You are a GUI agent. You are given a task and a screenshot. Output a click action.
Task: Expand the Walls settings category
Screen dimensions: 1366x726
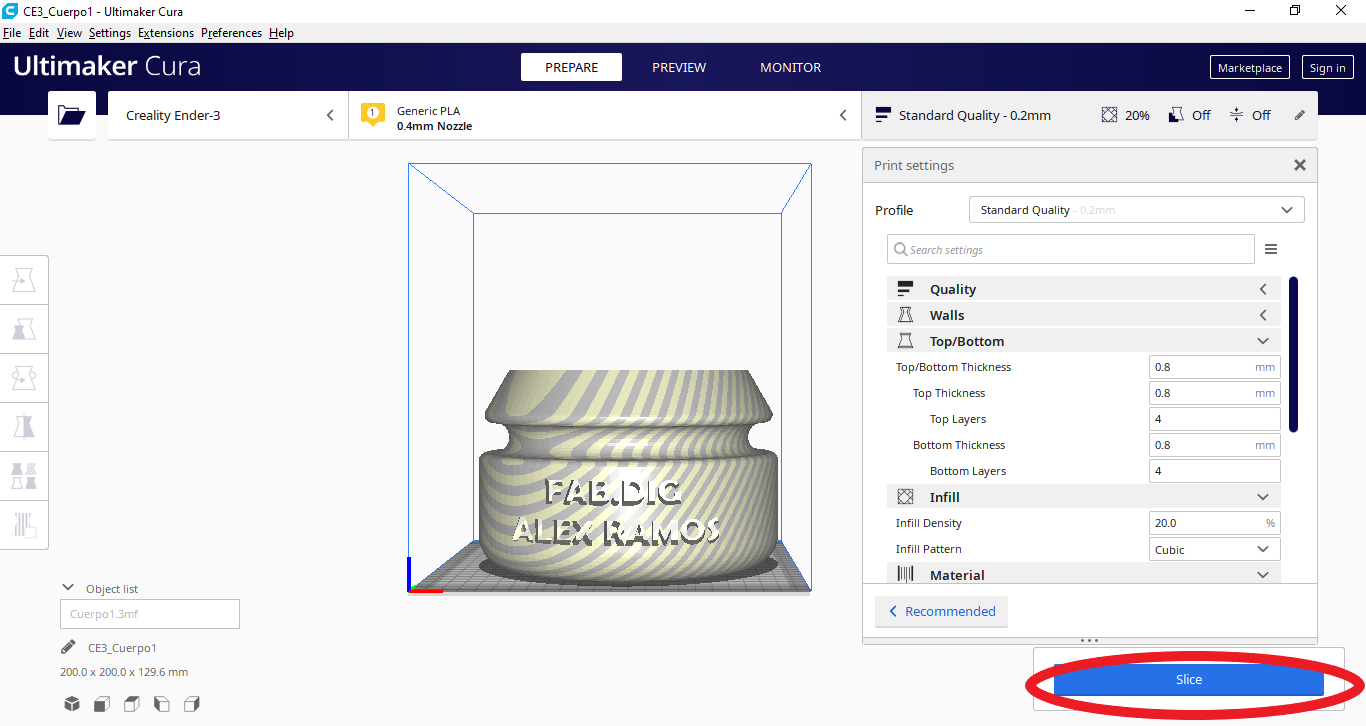click(x=1083, y=315)
